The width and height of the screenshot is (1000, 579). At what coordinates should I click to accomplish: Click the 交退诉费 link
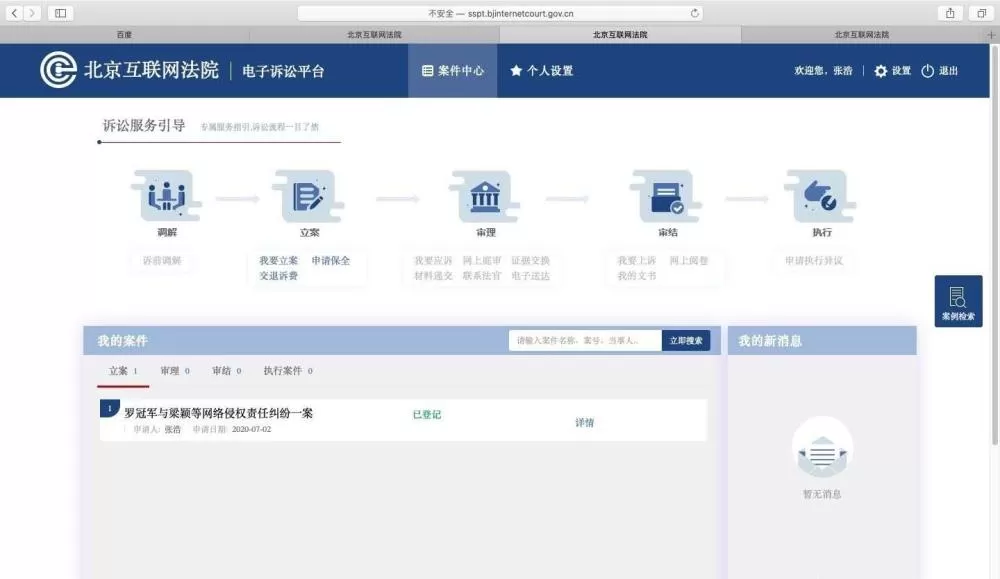tap(279, 276)
